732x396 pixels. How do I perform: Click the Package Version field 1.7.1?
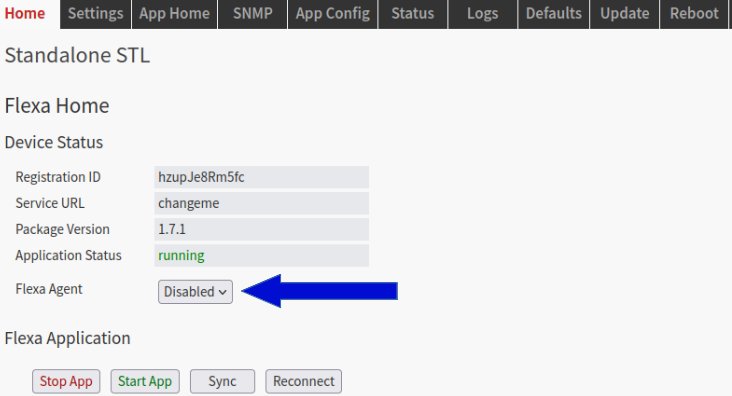[x=261, y=229]
